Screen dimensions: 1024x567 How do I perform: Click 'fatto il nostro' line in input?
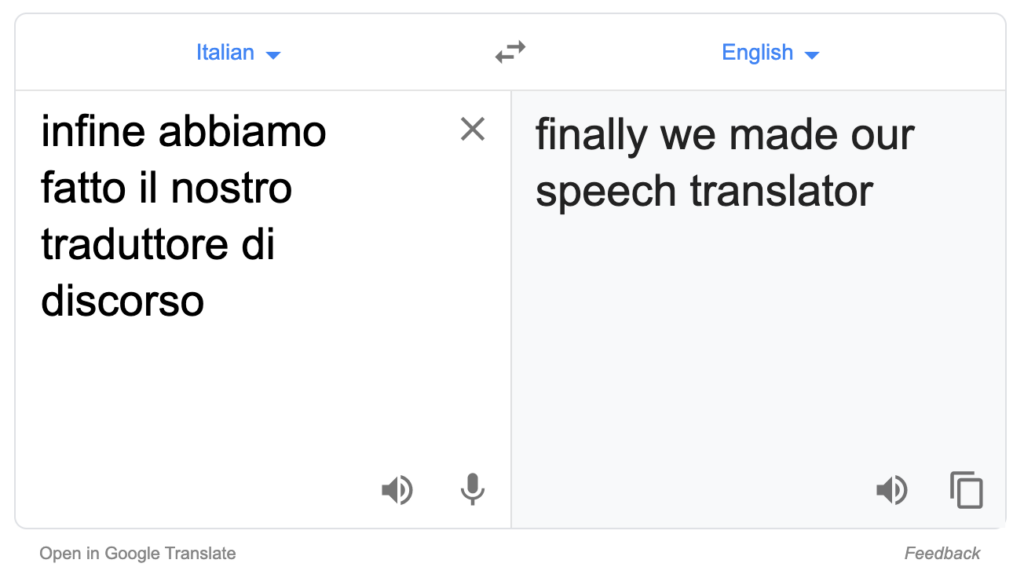(x=167, y=188)
